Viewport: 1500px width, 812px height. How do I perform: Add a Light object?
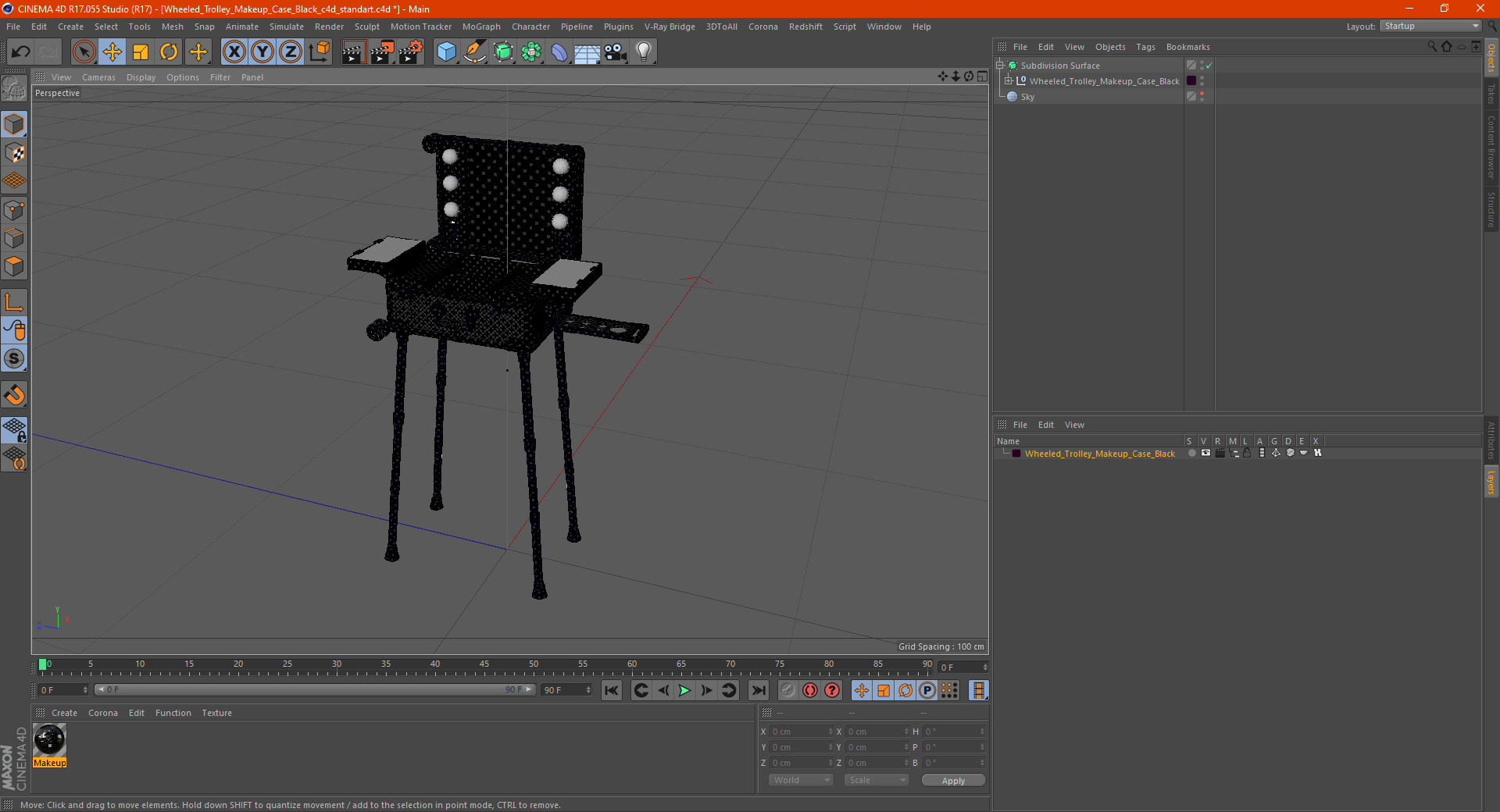(x=644, y=52)
